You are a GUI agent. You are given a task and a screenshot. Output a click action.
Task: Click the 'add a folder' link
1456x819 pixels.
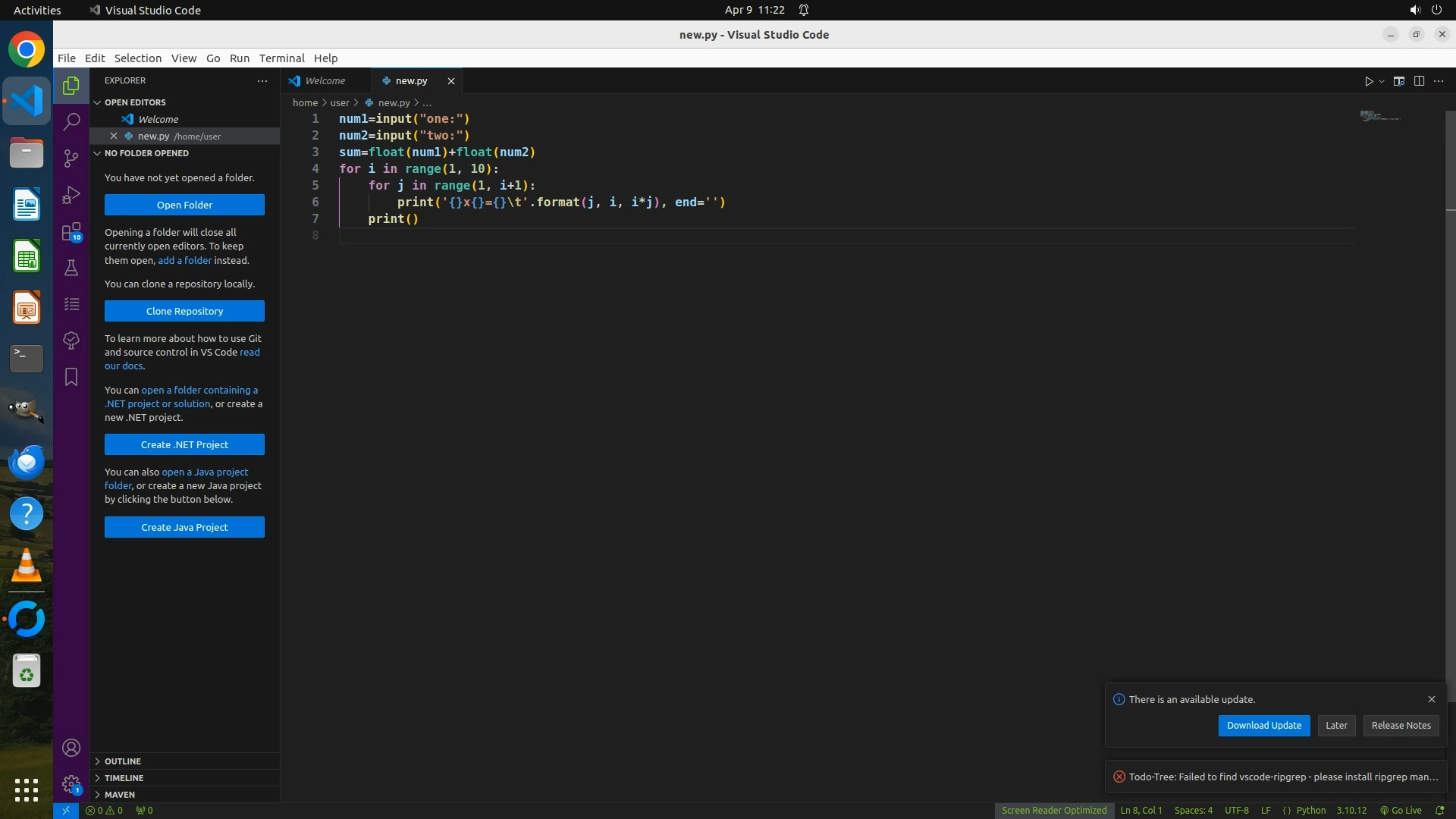(184, 260)
